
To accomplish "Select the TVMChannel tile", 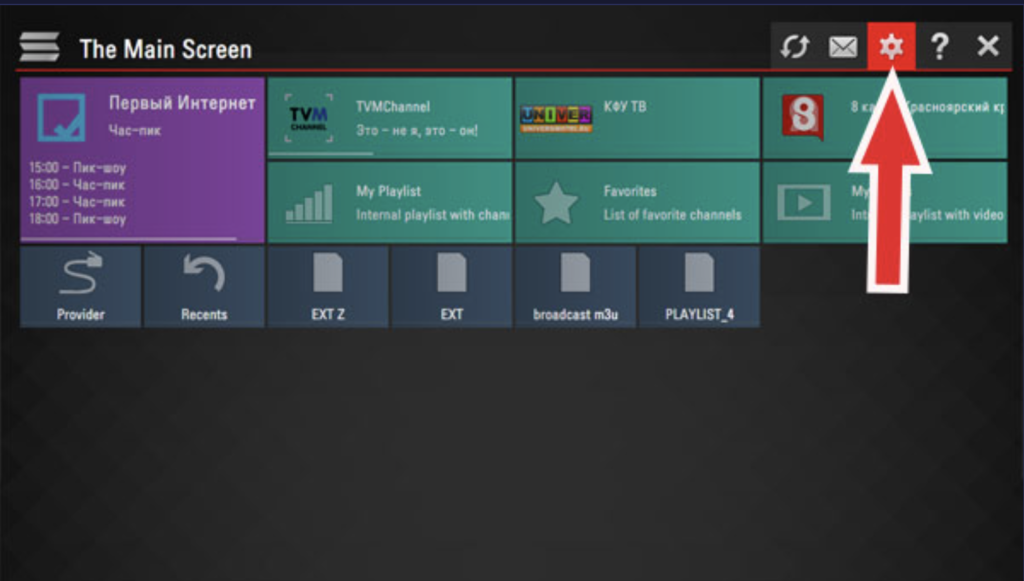I will pos(390,118).
